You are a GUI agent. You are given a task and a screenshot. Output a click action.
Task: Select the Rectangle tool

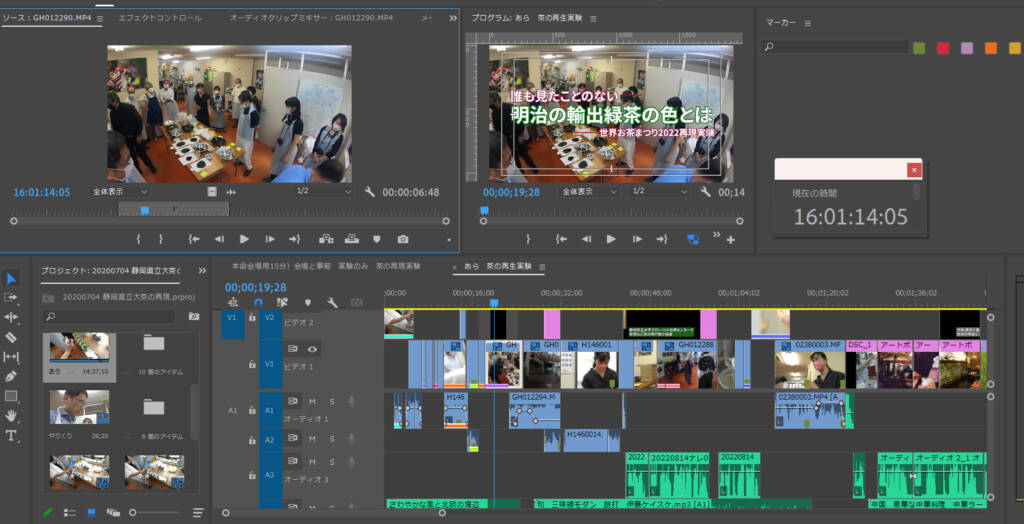pos(11,396)
